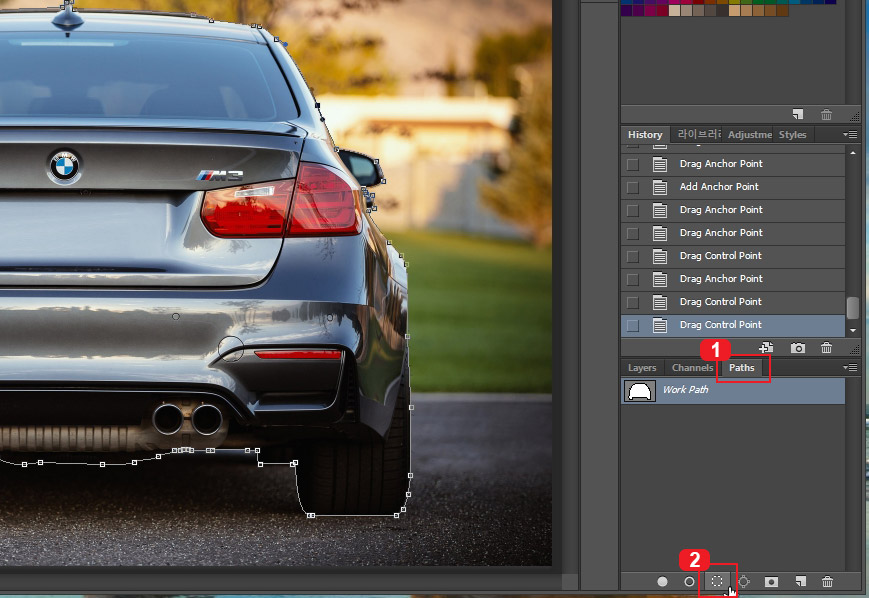Load the path as a selection
869x598 pixels.
click(x=717, y=581)
